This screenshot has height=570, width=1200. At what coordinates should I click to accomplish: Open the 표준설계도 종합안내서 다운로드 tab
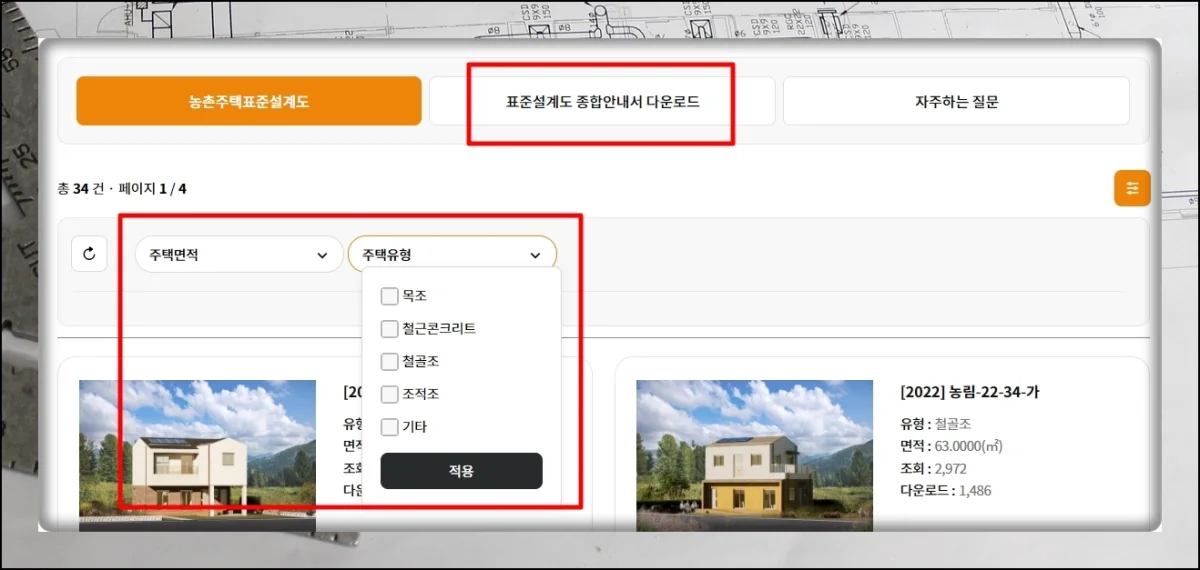602,102
